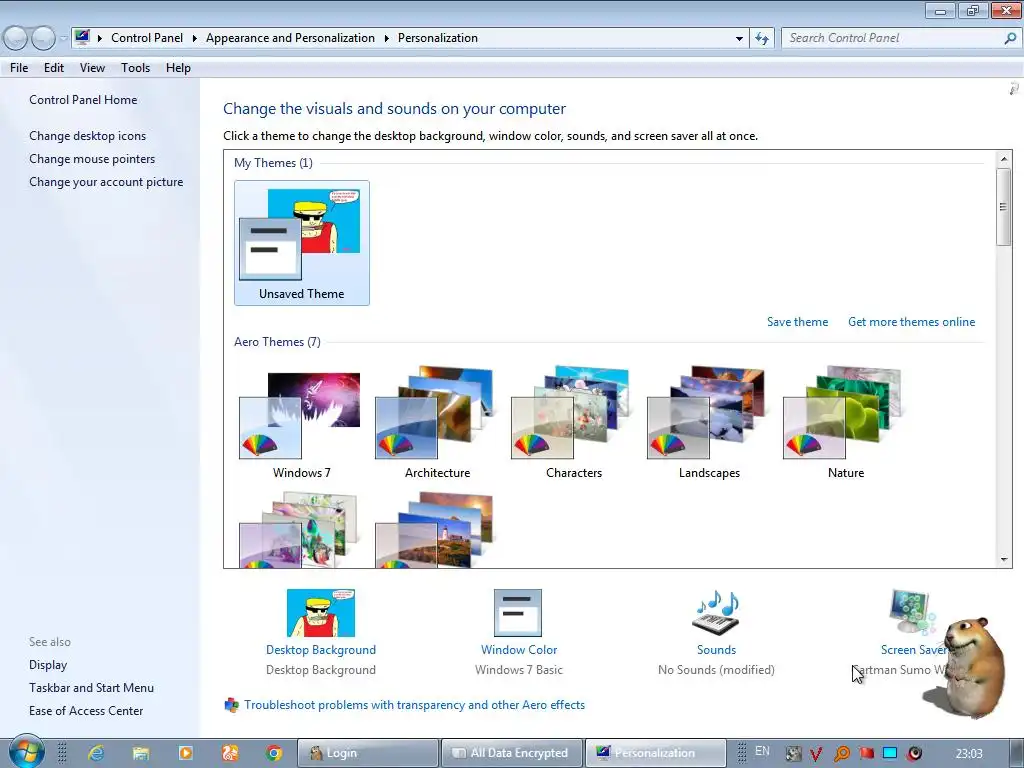Image resolution: width=1024 pixels, height=768 pixels.
Task: Open the Help menu
Action: click(178, 68)
